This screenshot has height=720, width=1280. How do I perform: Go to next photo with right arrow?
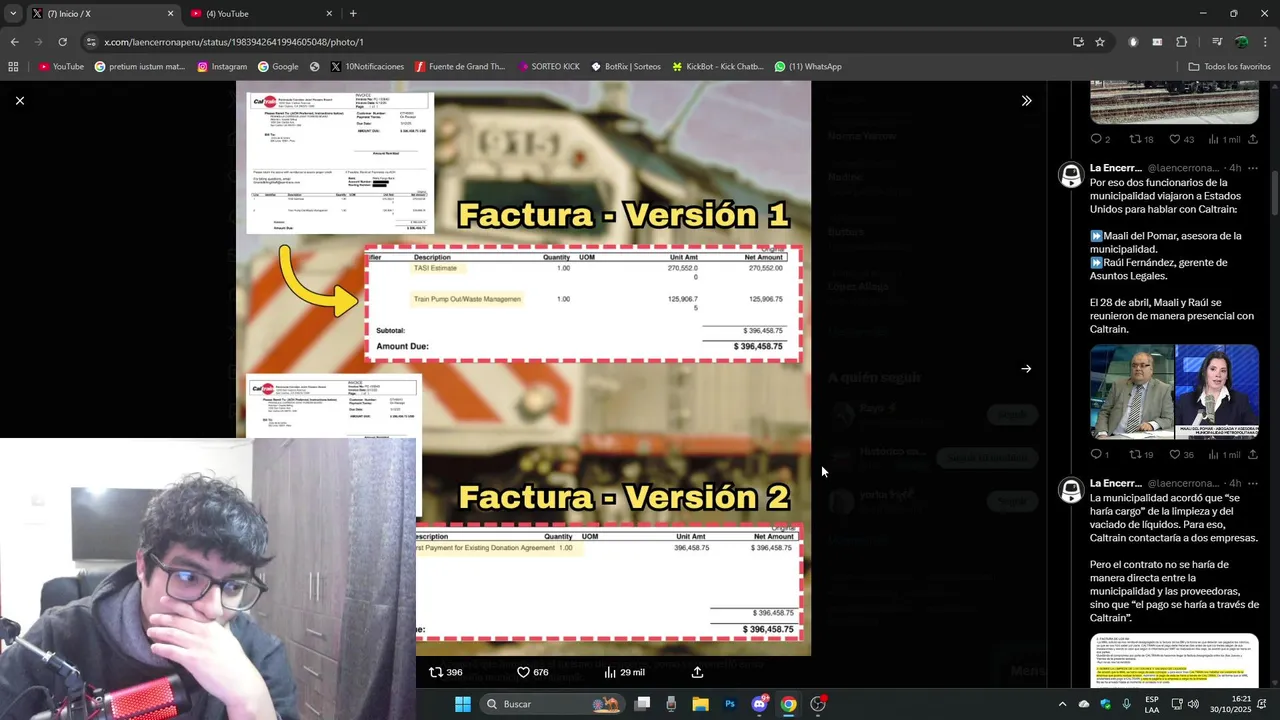click(1026, 368)
